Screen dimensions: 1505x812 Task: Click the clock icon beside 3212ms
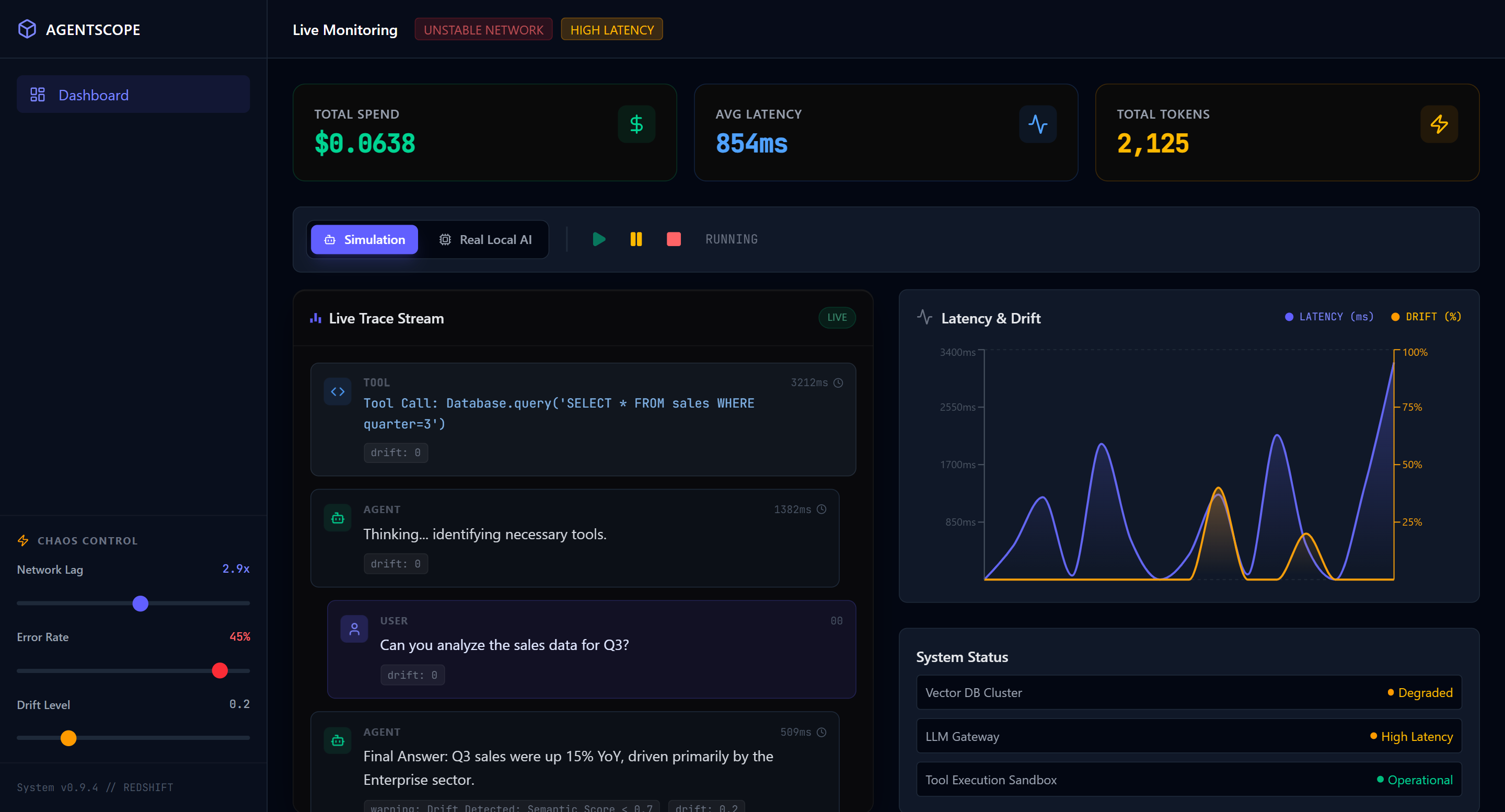pos(838,382)
